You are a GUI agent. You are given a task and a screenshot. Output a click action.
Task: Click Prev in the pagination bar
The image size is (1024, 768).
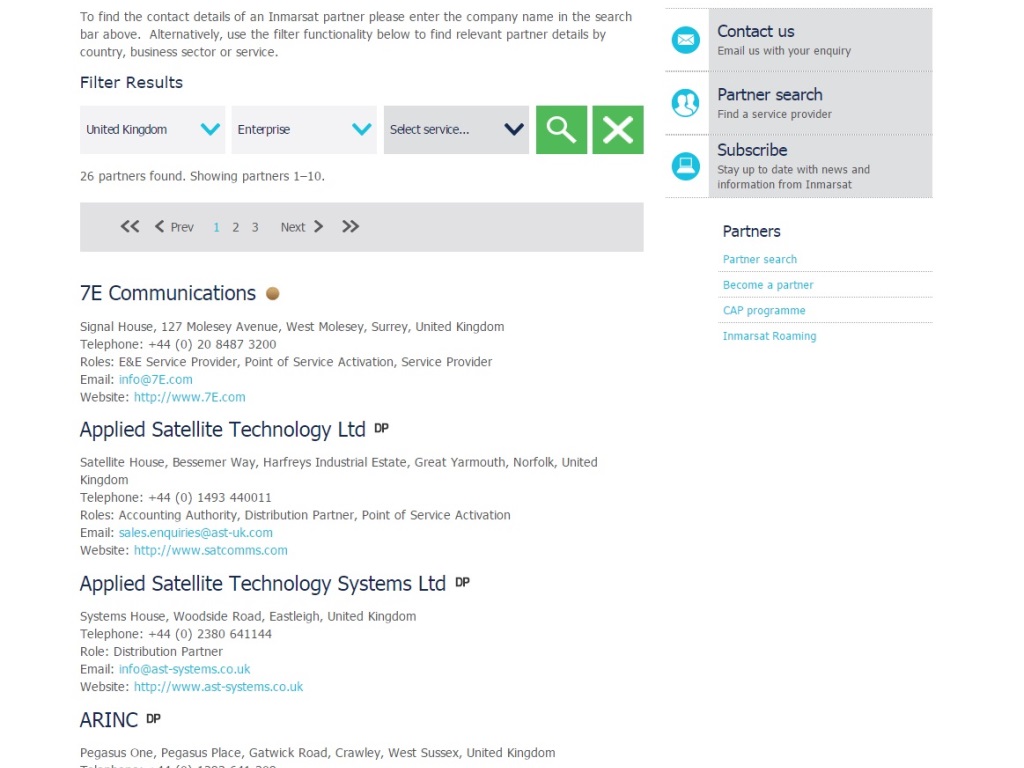[x=174, y=227]
